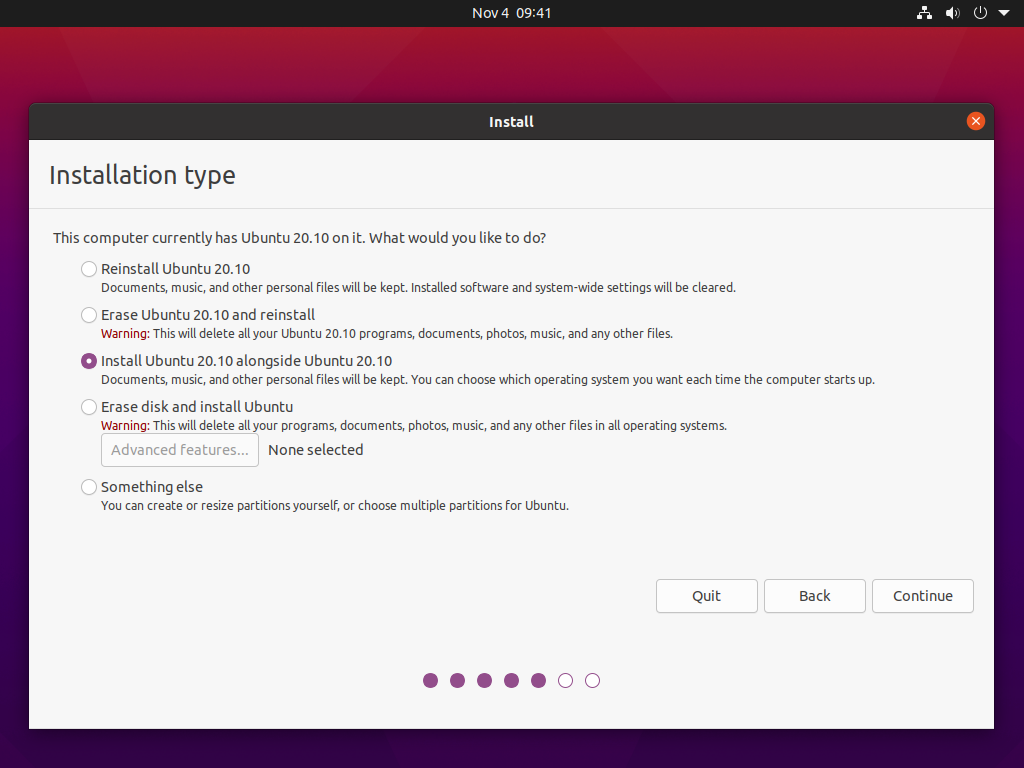Image resolution: width=1024 pixels, height=768 pixels.
Task: Click the 'You can create or resize partitions' description
Action: click(335, 505)
